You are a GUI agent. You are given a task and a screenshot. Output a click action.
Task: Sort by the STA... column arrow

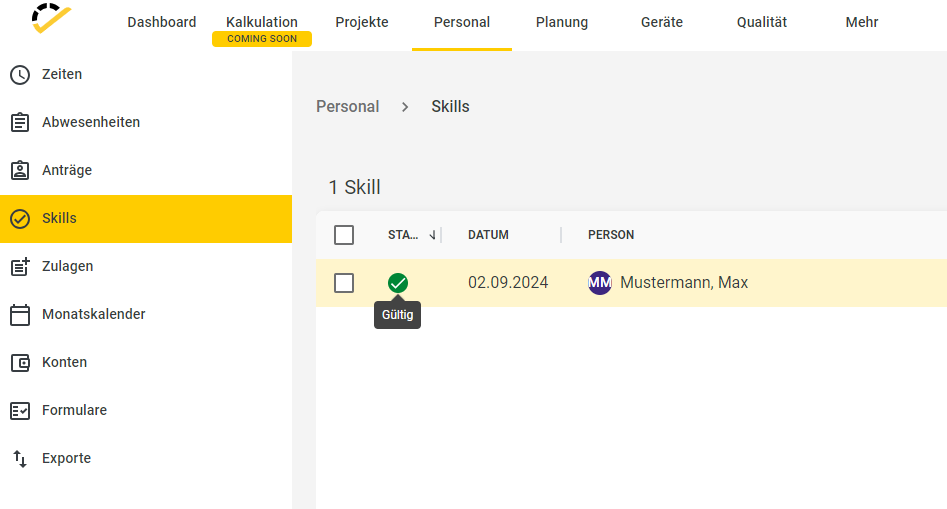(x=432, y=235)
